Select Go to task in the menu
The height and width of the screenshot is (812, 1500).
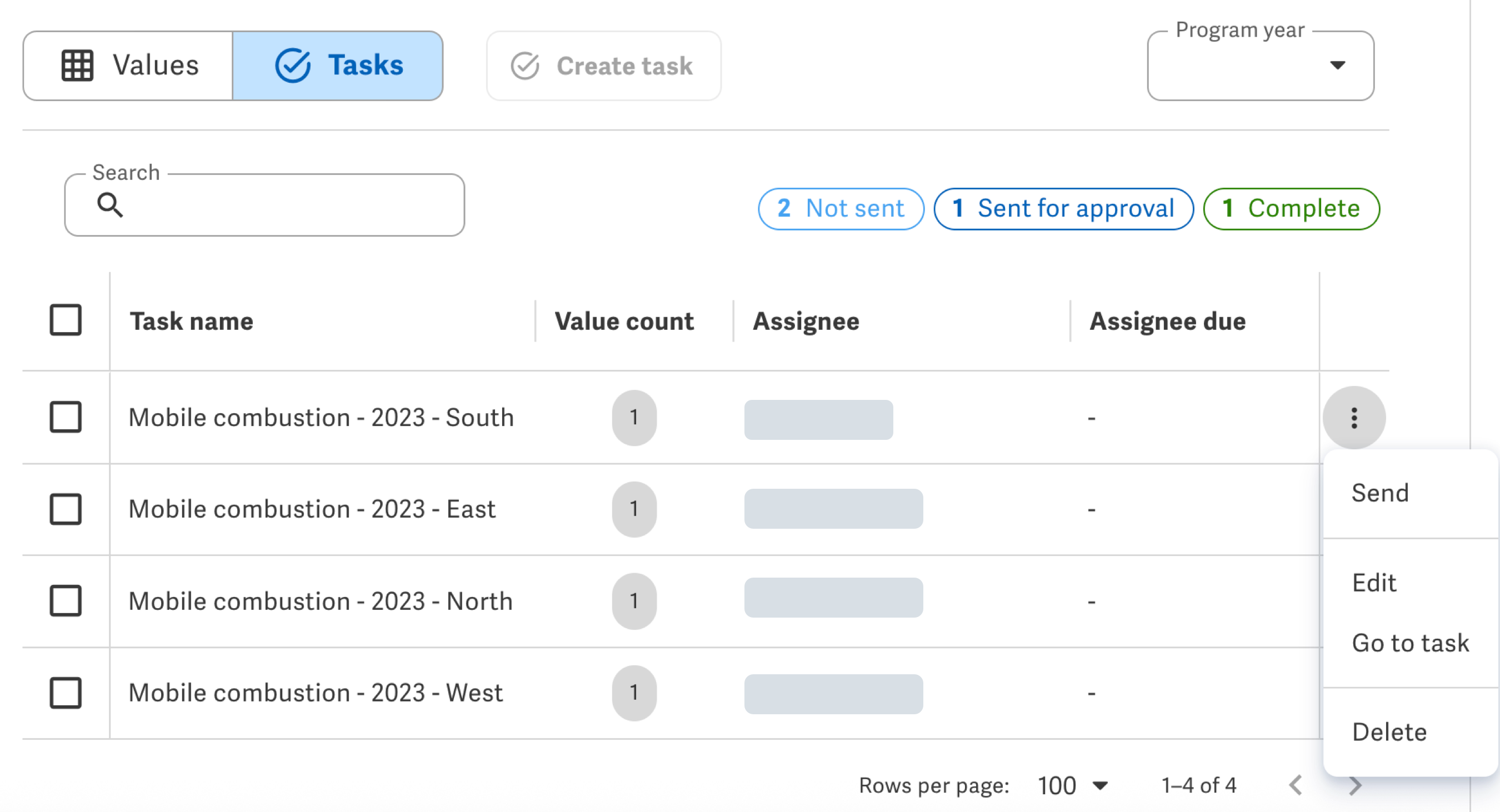1411,643
